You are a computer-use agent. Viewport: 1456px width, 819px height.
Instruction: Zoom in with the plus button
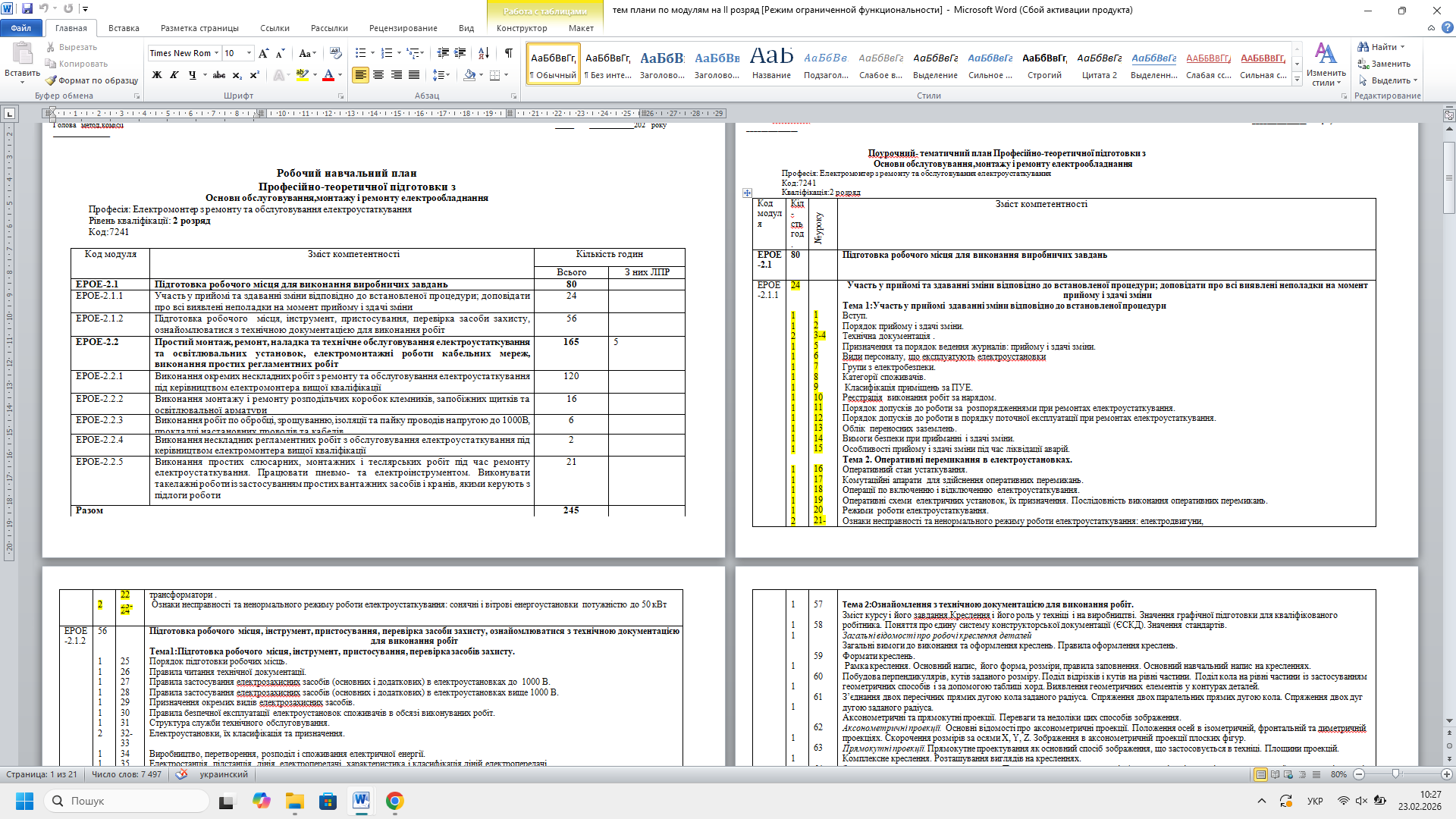[x=1447, y=774]
